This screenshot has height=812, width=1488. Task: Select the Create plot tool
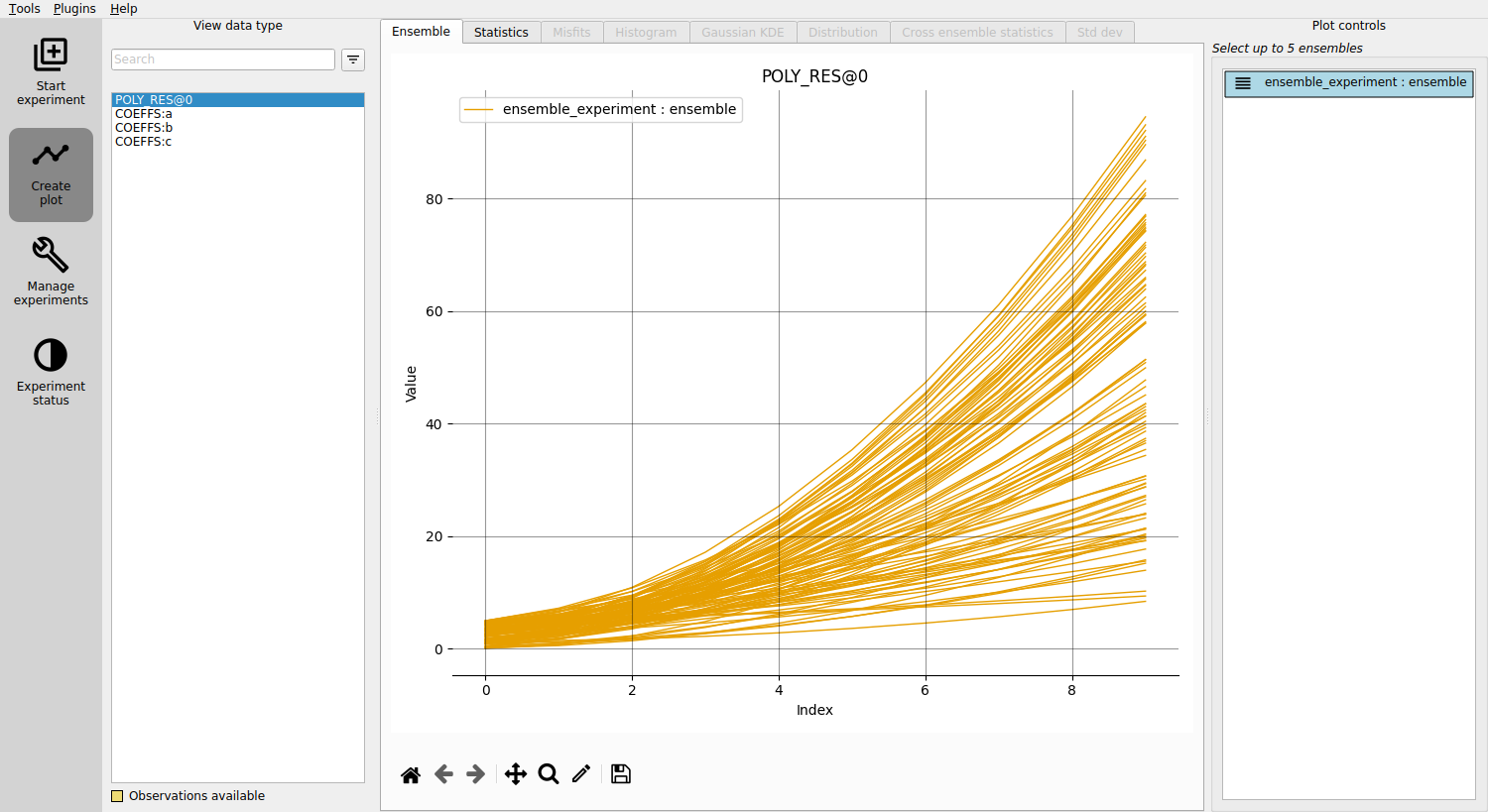tap(51, 174)
